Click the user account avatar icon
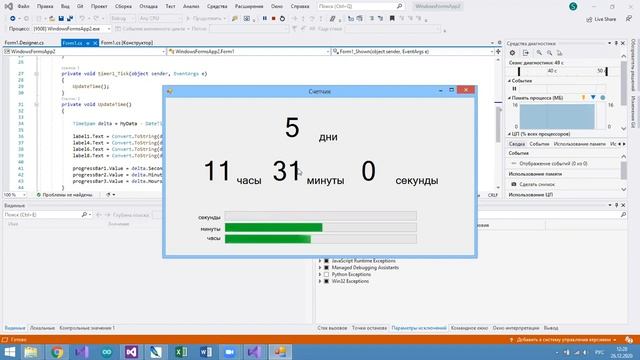Viewport: 640px width, 360px height. click(573, 6)
